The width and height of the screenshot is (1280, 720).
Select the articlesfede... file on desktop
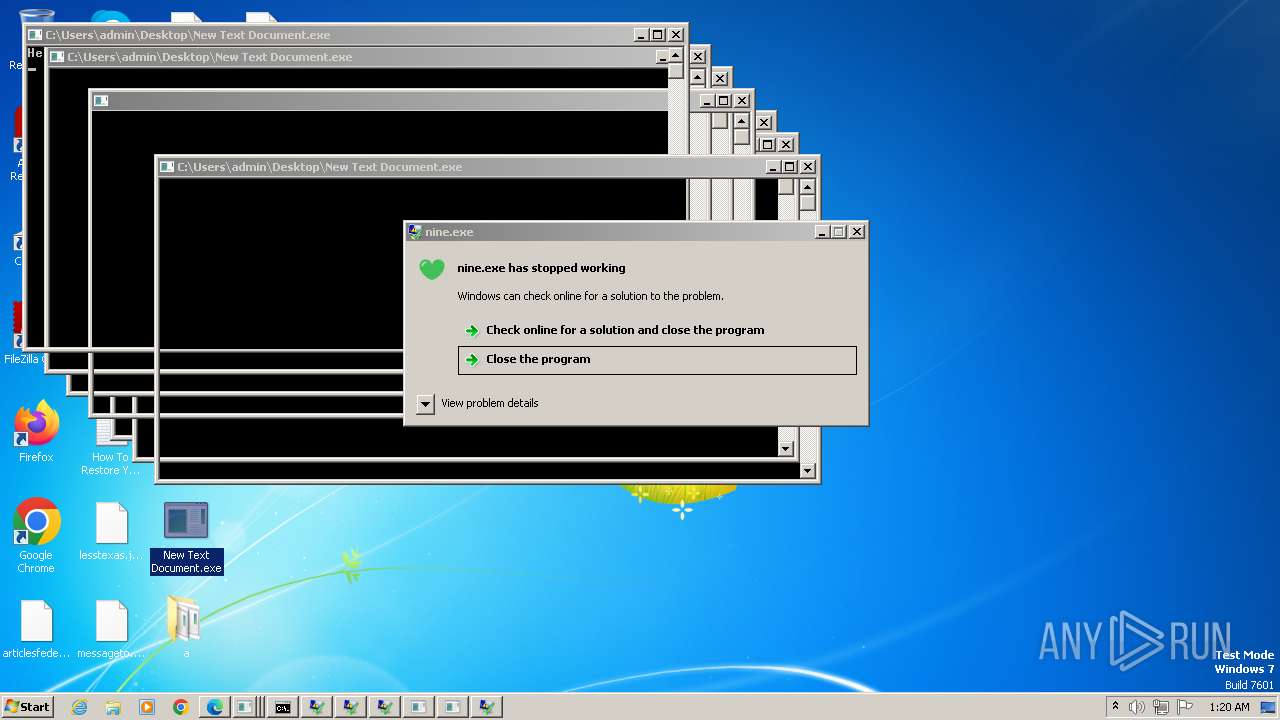point(36,630)
